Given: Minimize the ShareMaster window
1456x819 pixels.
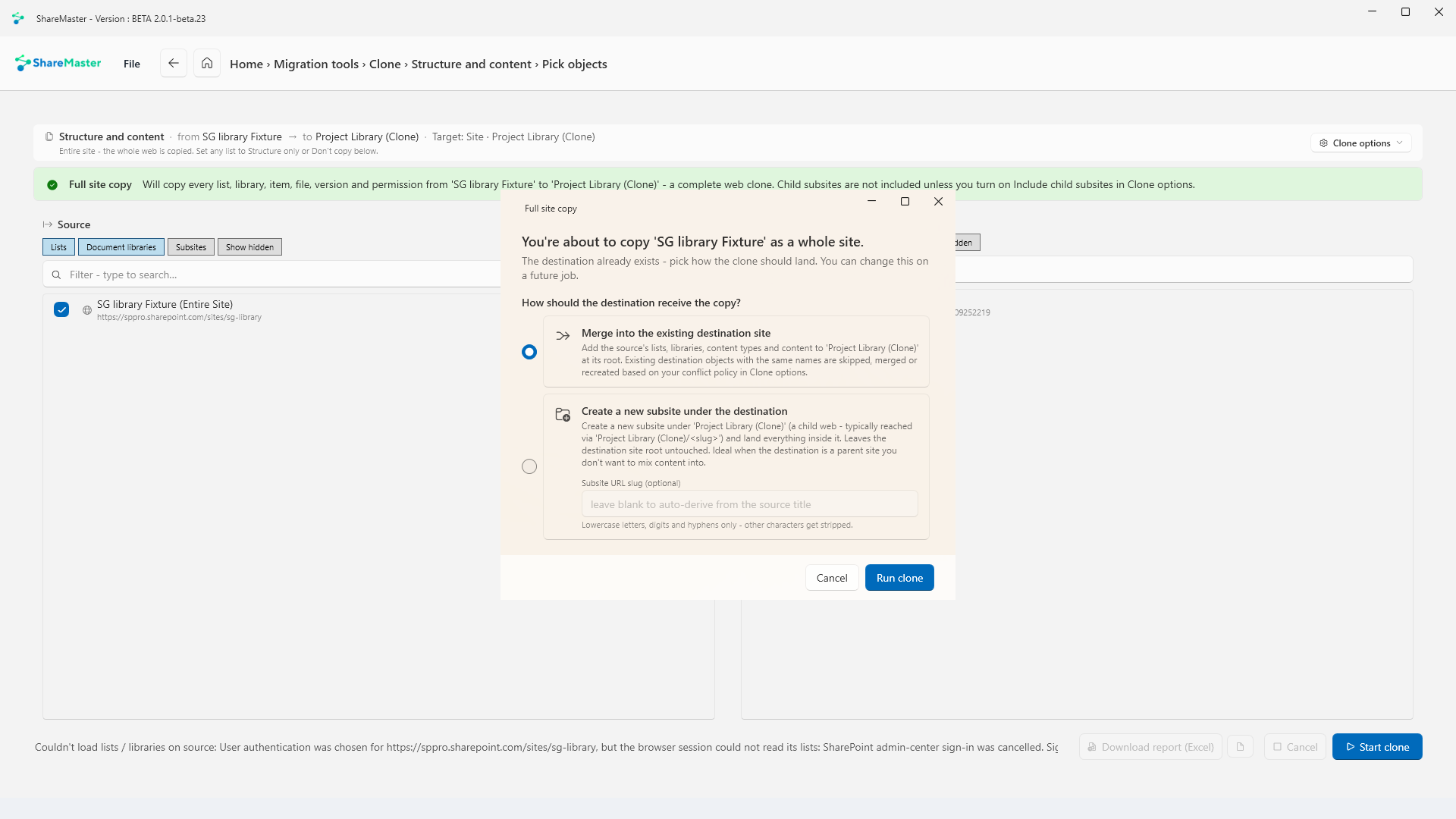Looking at the screenshot, I should (x=1372, y=12).
